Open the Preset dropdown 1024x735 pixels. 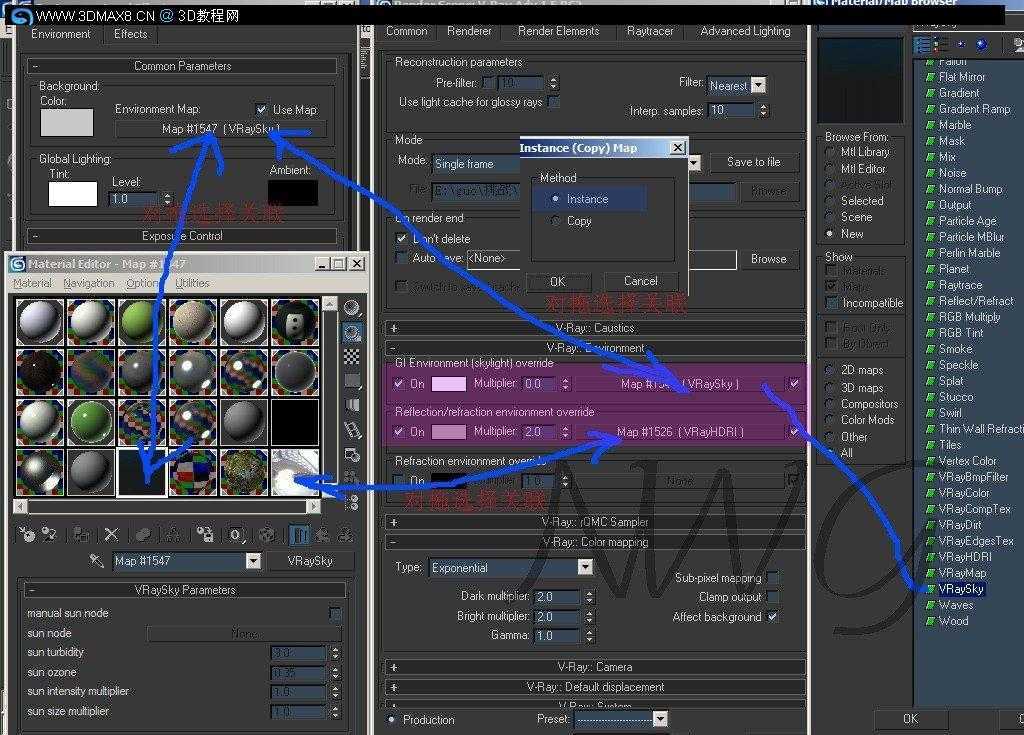click(x=660, y=719)
